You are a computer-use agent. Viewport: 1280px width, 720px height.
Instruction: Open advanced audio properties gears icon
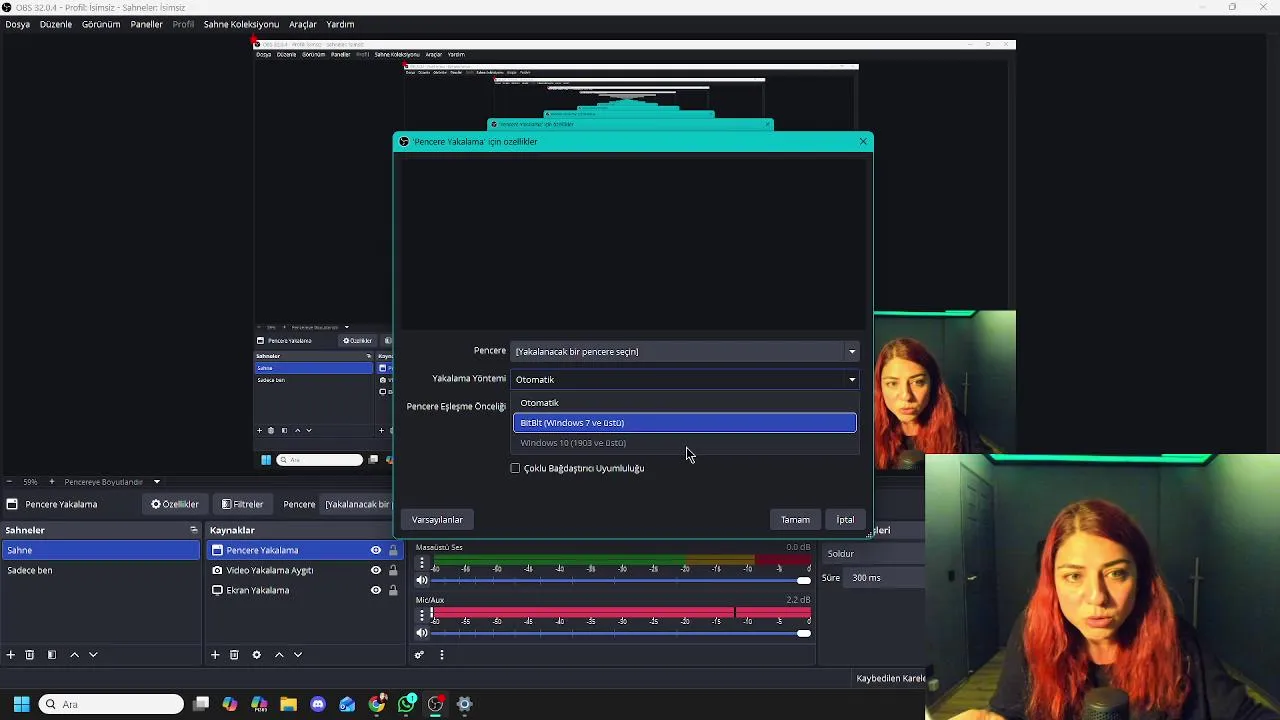420,655
